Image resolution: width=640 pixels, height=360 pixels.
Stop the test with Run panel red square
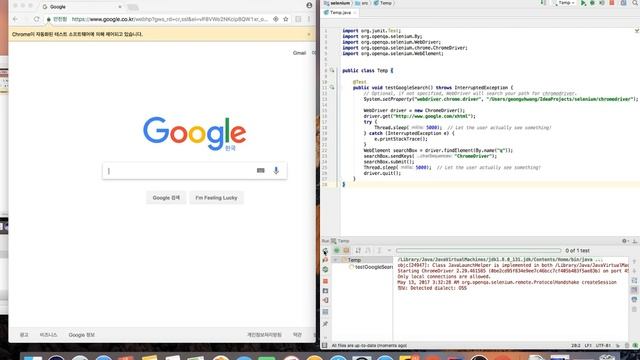[x=325, y=281]
